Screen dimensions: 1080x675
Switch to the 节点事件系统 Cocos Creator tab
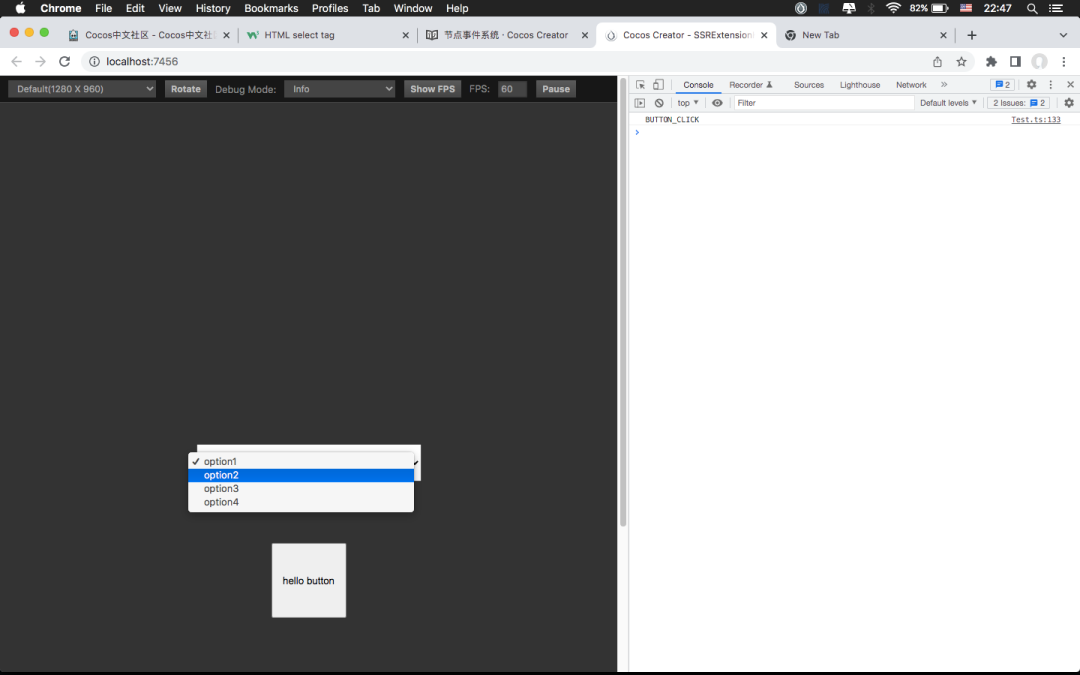click(x=506, y=35)
